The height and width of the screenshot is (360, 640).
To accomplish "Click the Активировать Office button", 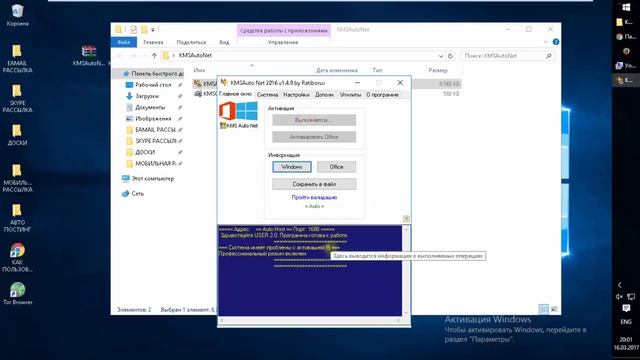I will point(314,137).
